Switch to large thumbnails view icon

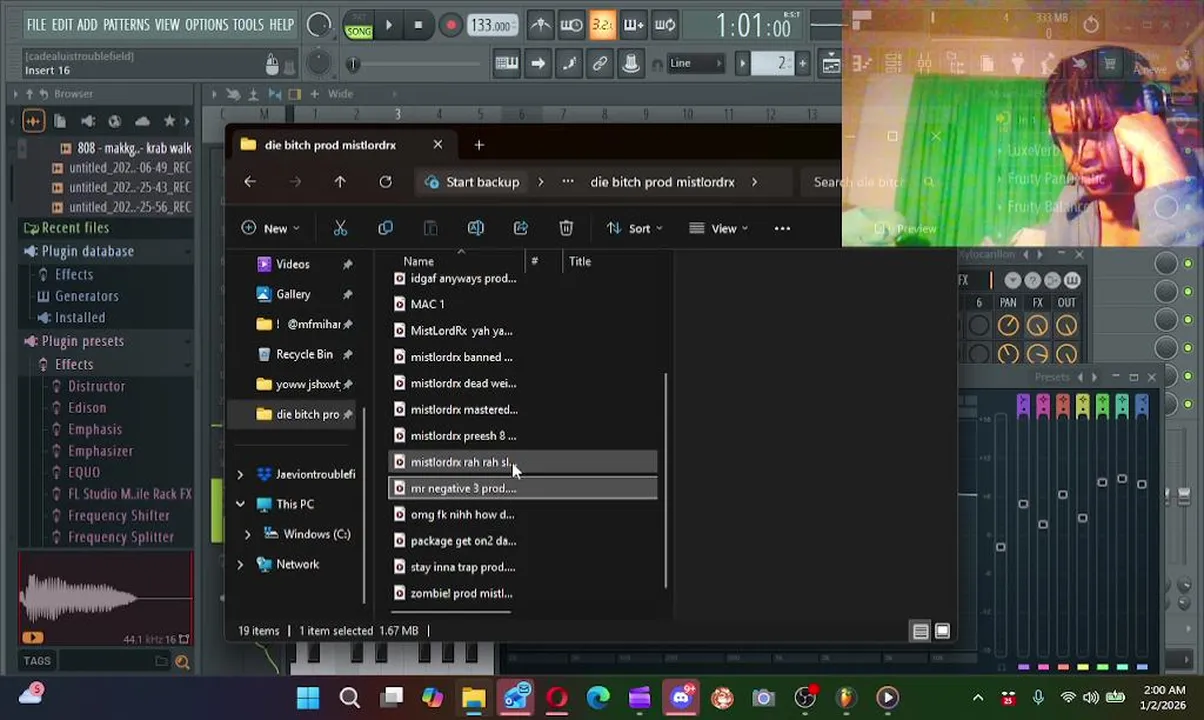pos(942,631)
